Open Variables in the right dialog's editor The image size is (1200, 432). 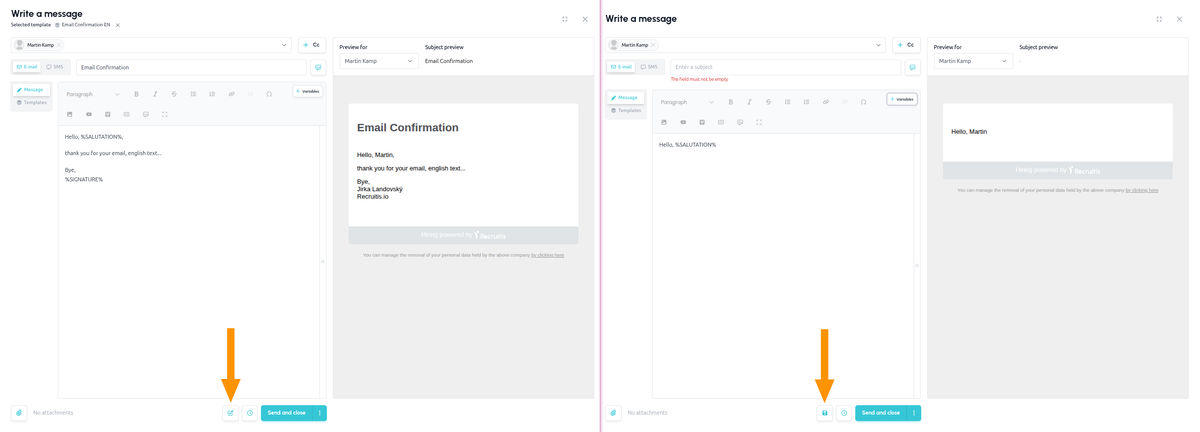[x=902, y=99]
